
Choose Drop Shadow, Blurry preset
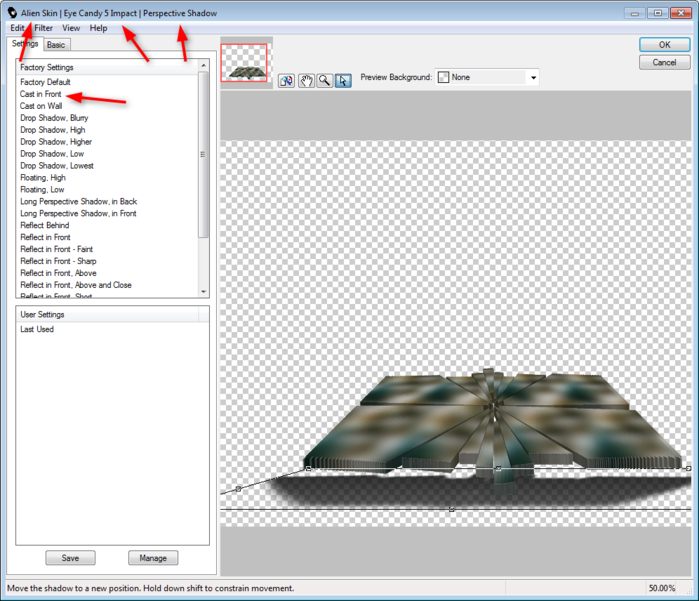click(x=54, y=118)
